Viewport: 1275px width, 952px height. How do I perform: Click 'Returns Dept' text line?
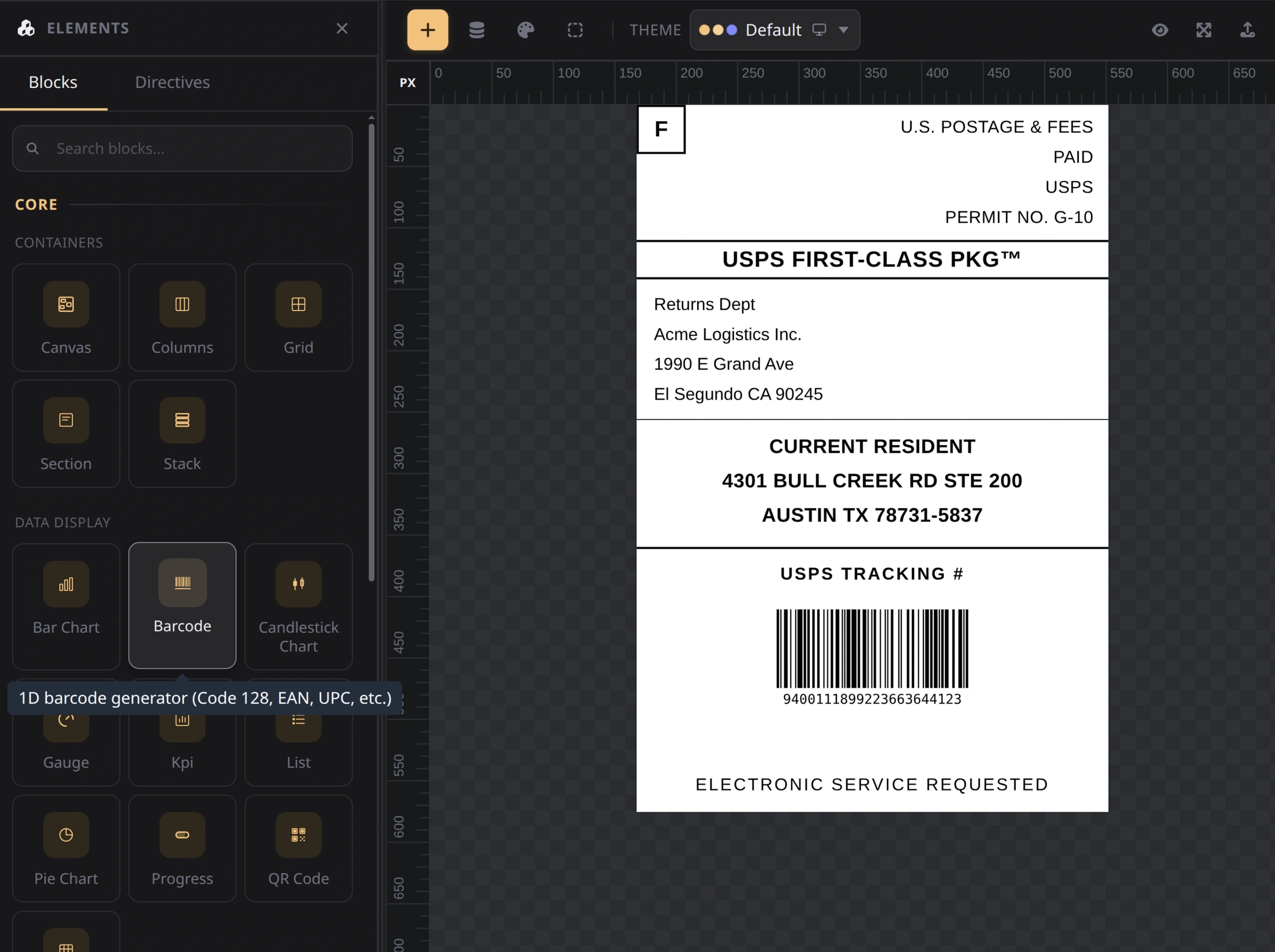tap(704, 304)
